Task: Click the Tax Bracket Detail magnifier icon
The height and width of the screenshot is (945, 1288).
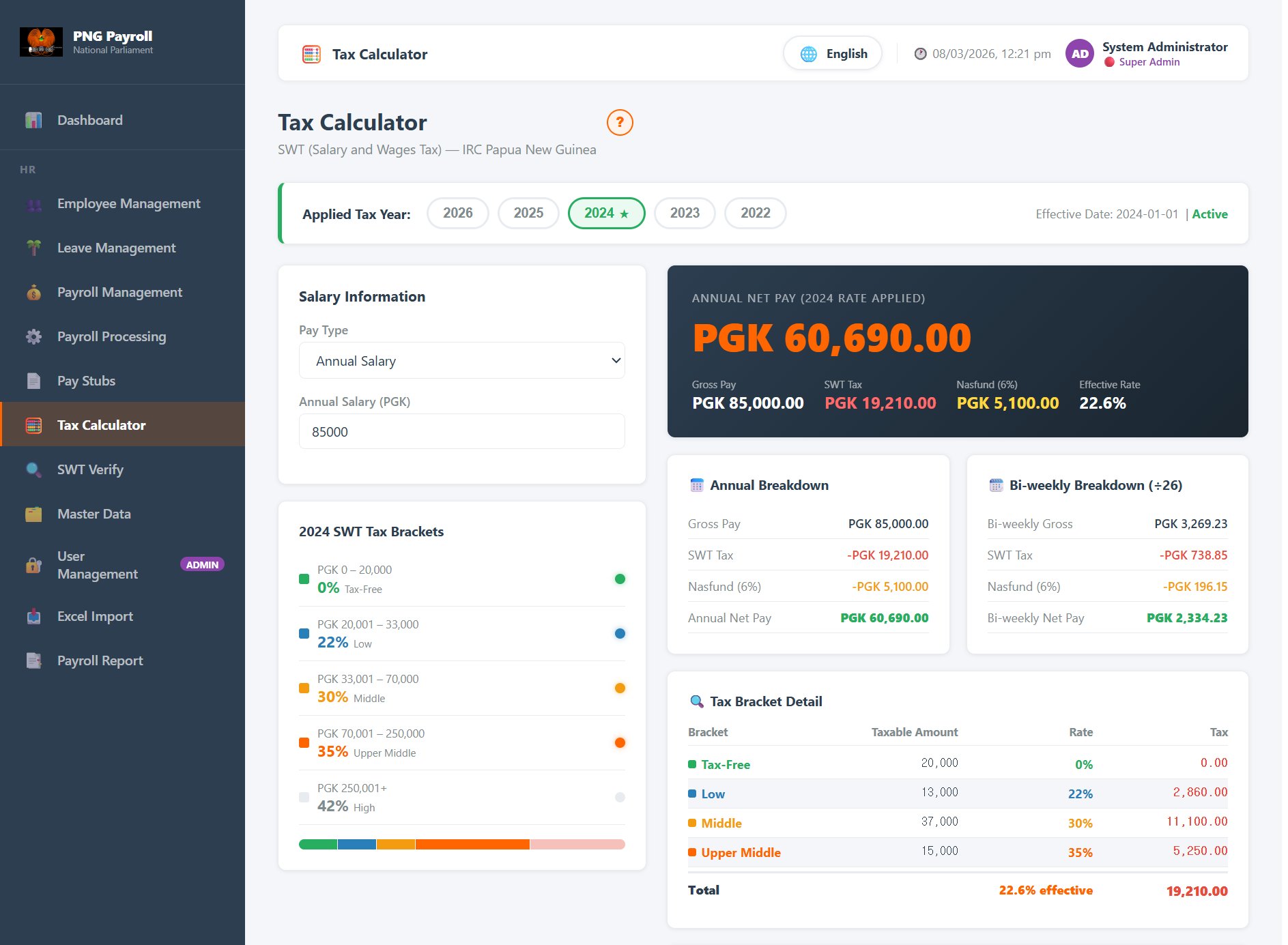Action: click(697, 701)
